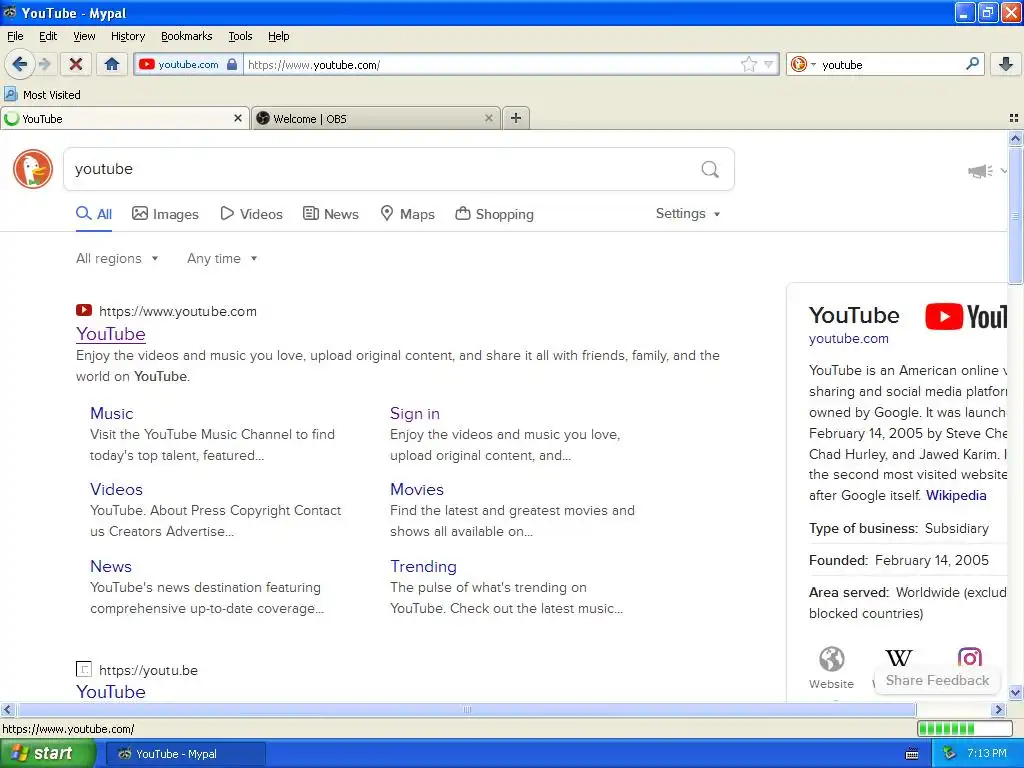This screenshot has width=1024, height=768.
Task: Open the Edit menu
Action: tap(48, 36)
